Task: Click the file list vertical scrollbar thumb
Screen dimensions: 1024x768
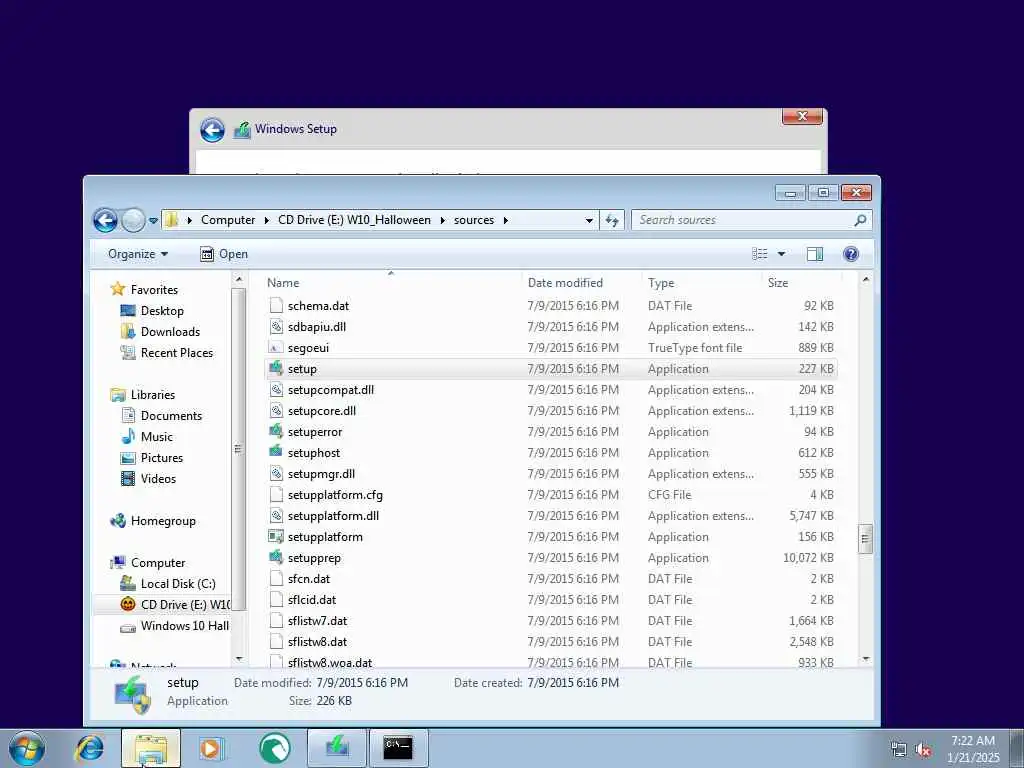Action: click(865, 539)
